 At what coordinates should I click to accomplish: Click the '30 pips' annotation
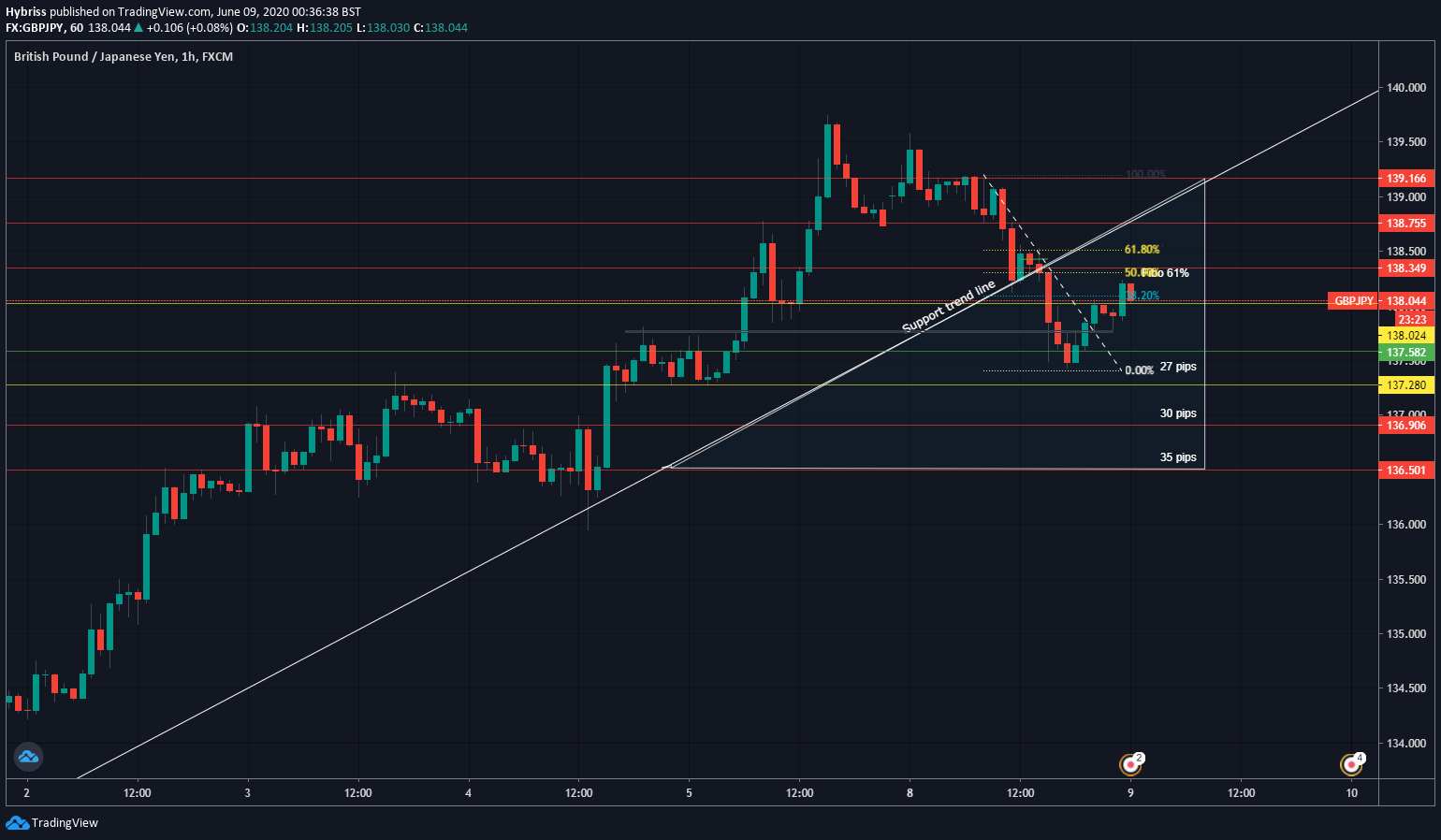click(1178, 413)
